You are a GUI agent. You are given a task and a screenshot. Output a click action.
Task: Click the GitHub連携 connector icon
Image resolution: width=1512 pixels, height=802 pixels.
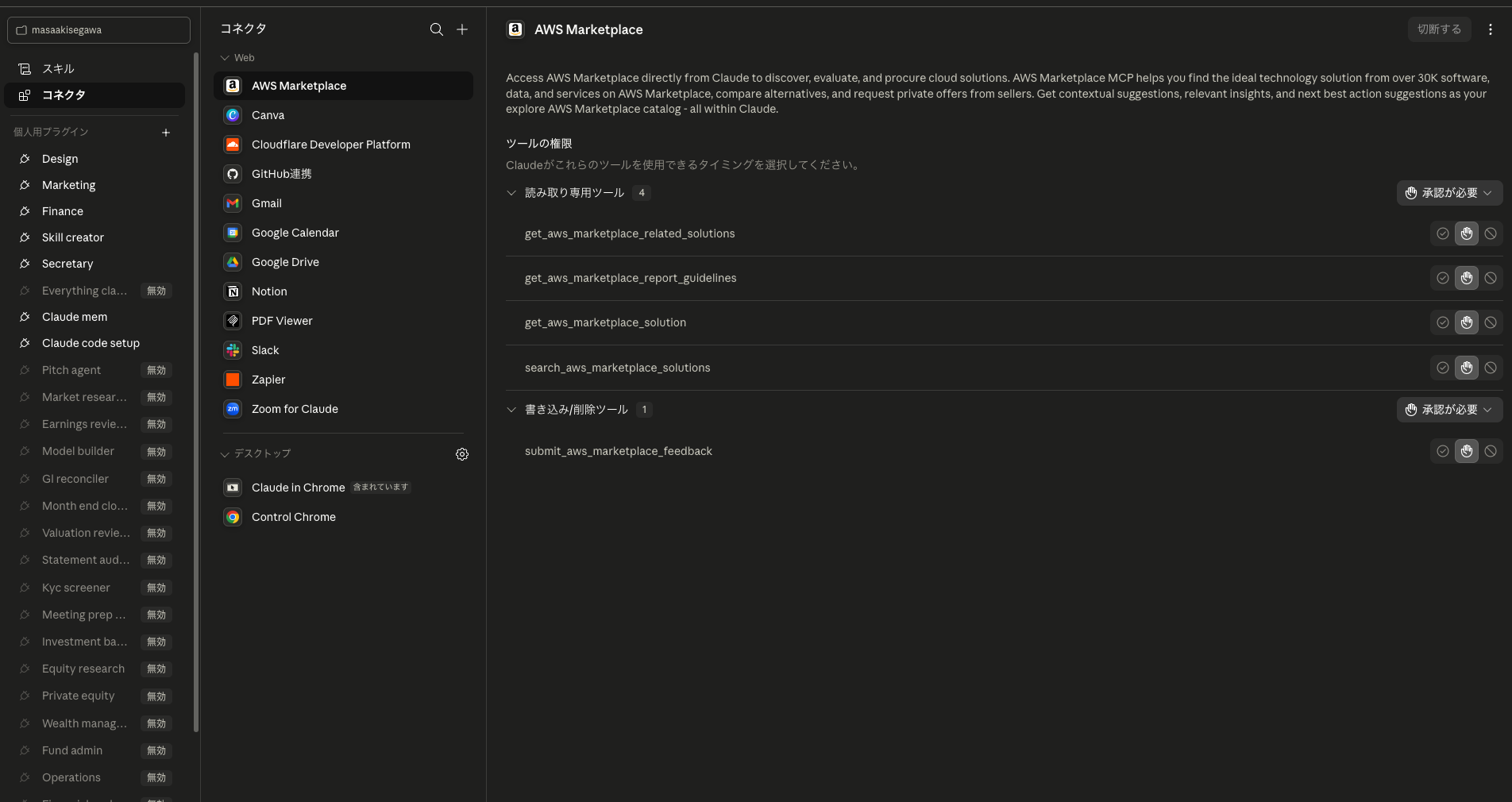(x=233, y=174)
